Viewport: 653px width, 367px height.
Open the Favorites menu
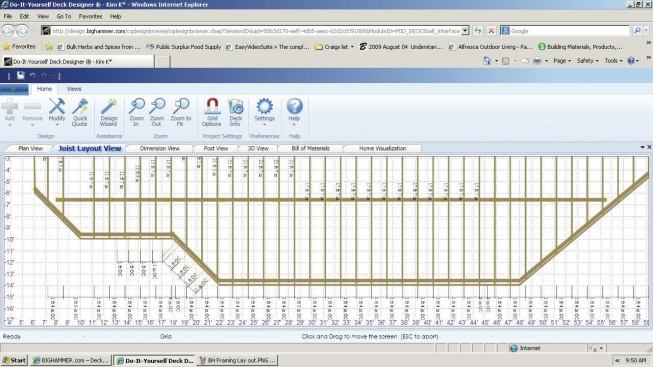point(90,16)
